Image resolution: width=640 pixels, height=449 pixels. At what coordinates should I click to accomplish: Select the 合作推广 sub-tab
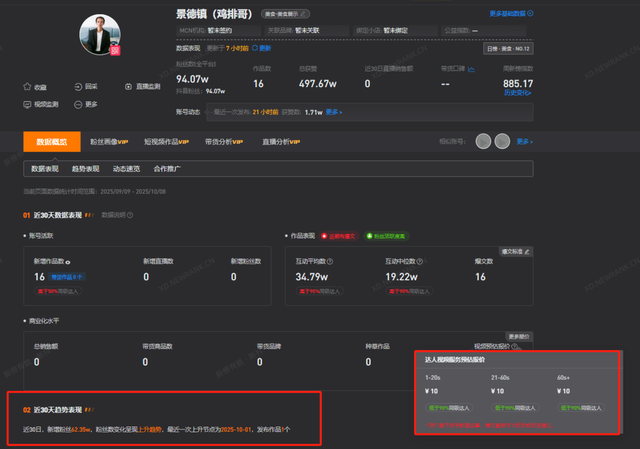tap(167, 169)
